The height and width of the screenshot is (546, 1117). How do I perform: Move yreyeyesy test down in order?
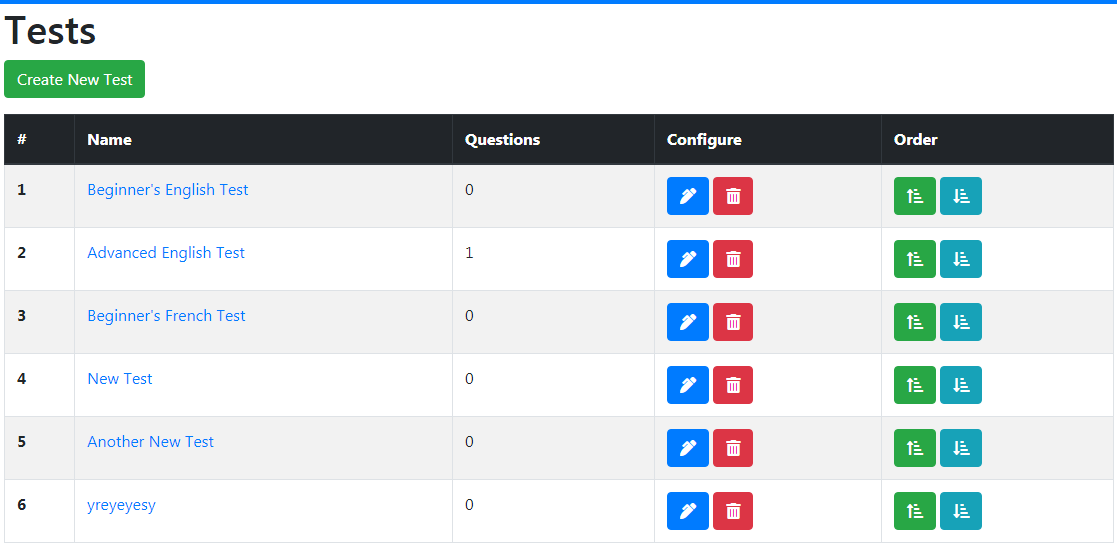tap(961, 511)
